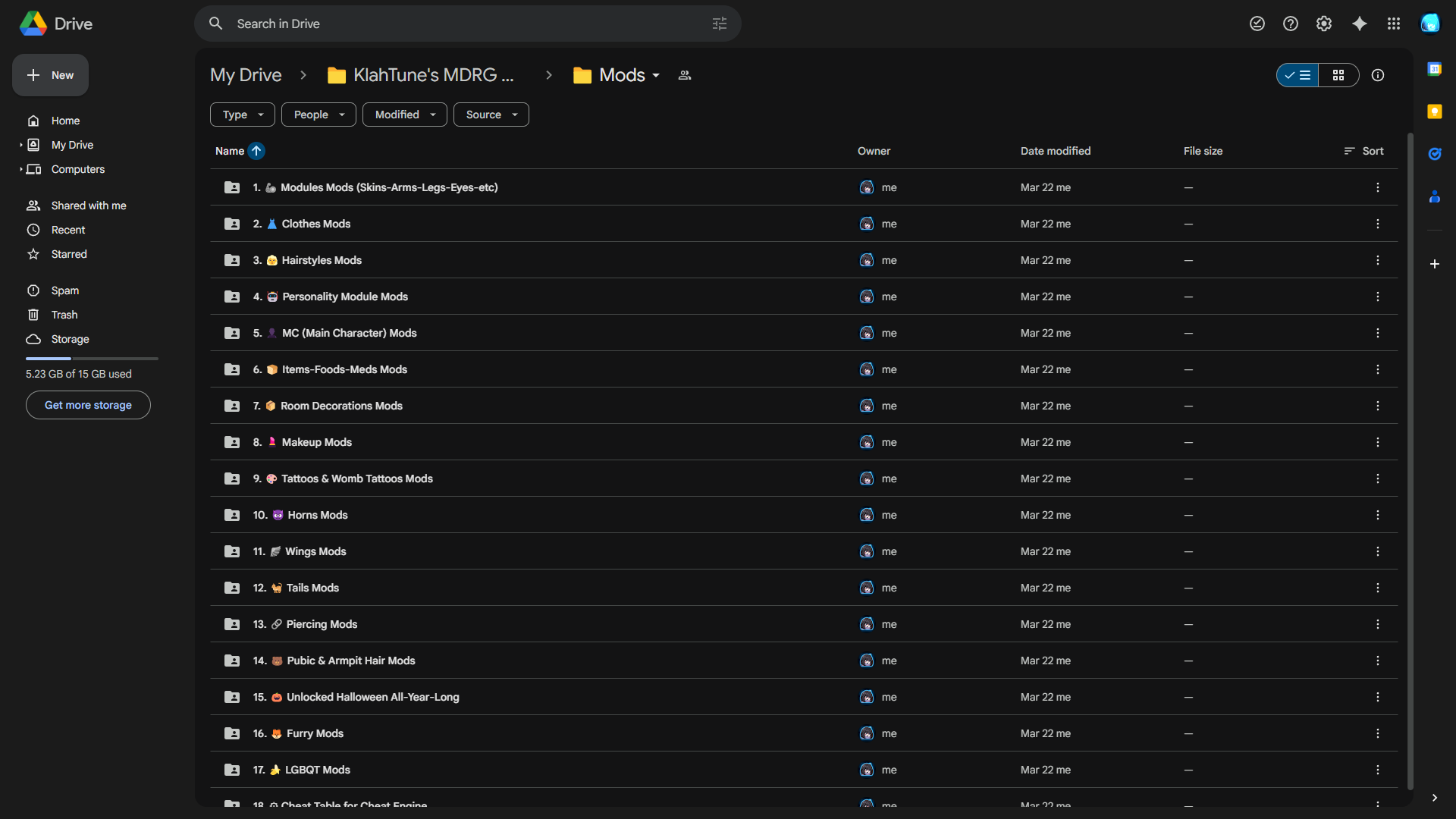1456x819 pixels.
Task: Expand the Mods folder dropdown menu
Action: (656, 75)
